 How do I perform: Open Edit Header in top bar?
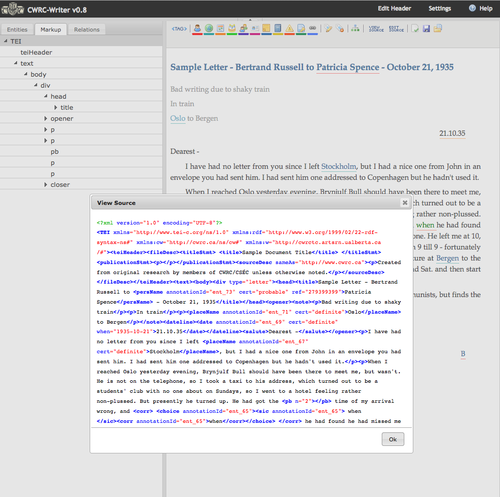tap(394, 9)
